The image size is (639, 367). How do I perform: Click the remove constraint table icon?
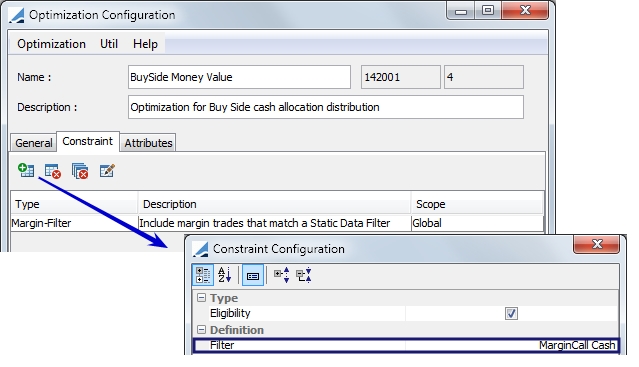click(53, 171)
